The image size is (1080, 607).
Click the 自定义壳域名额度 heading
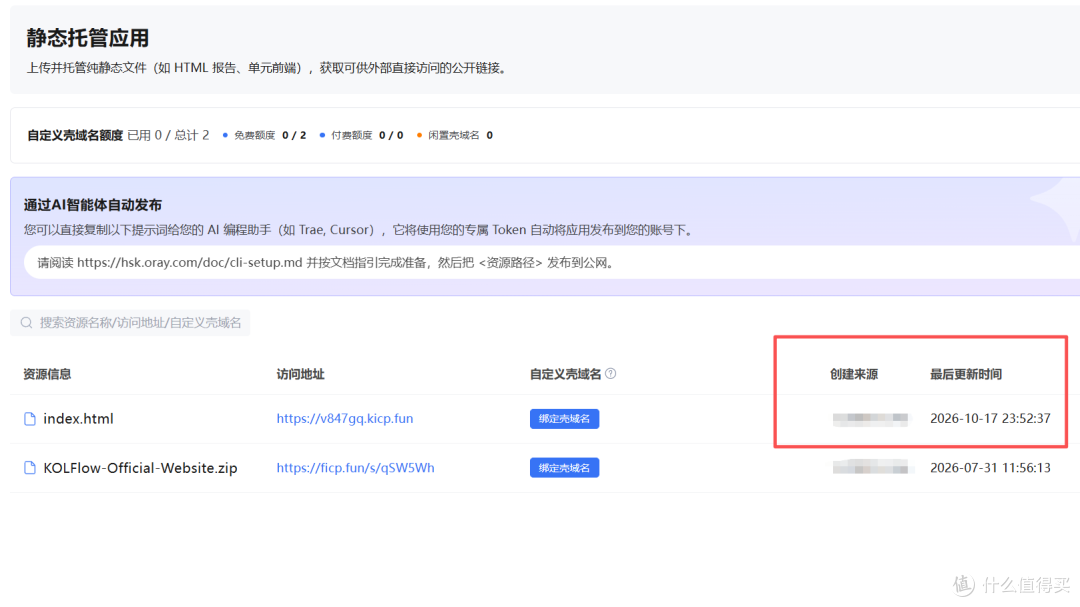75,135
